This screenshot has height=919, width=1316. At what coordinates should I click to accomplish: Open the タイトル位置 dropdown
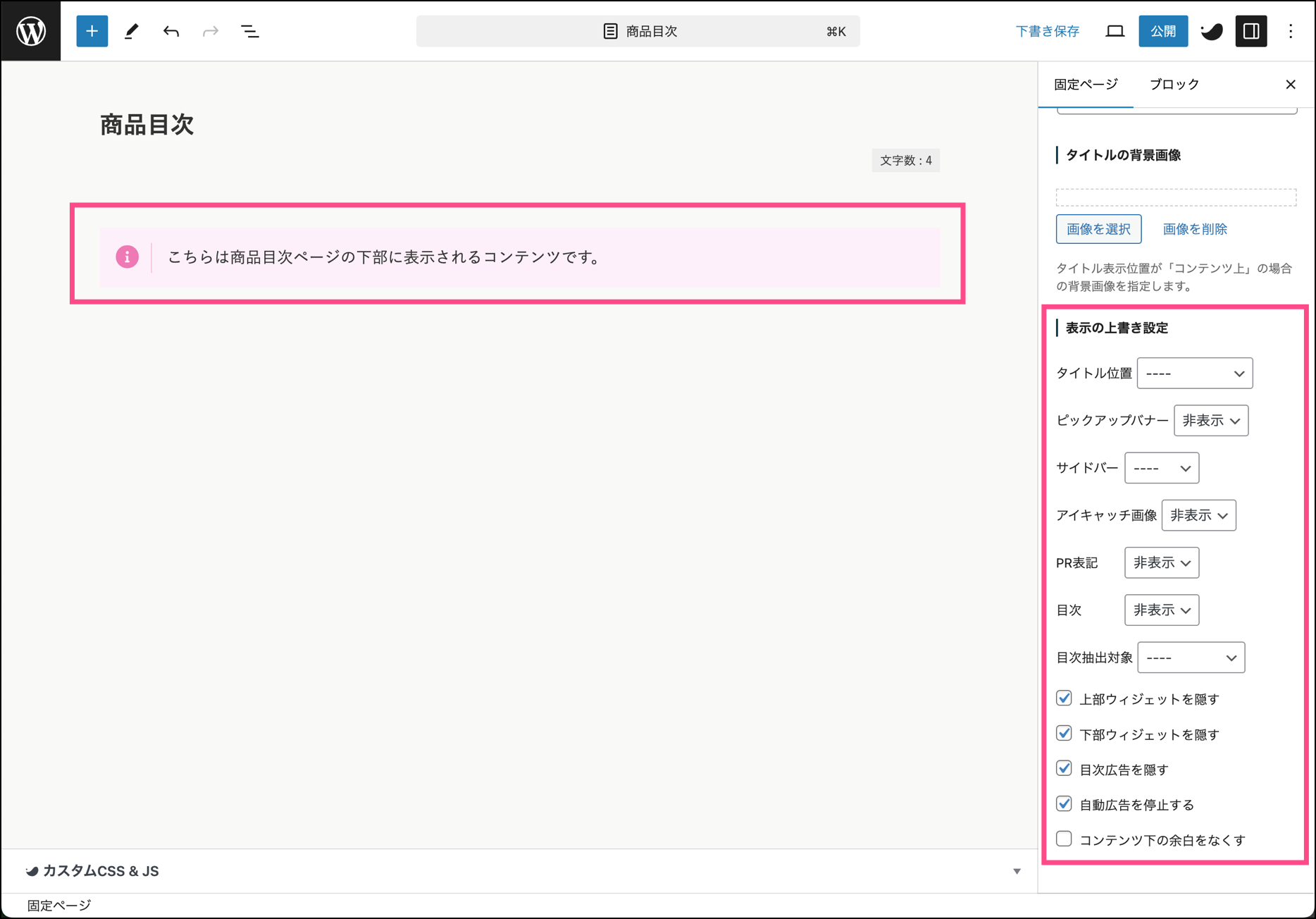[x=1194, y=374]
